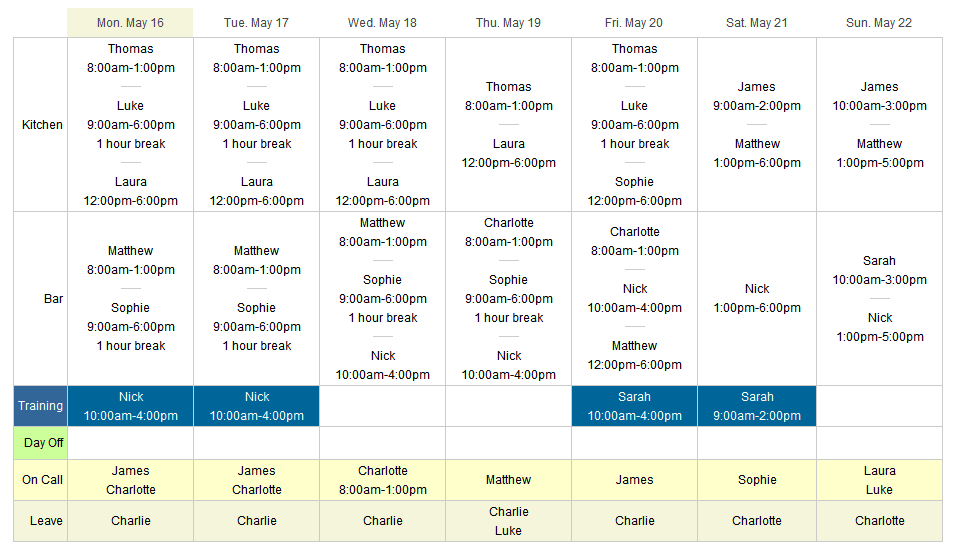956x555 pixels.
Task: Click the empty Wednesday Training cell
Action: (382, 406)
